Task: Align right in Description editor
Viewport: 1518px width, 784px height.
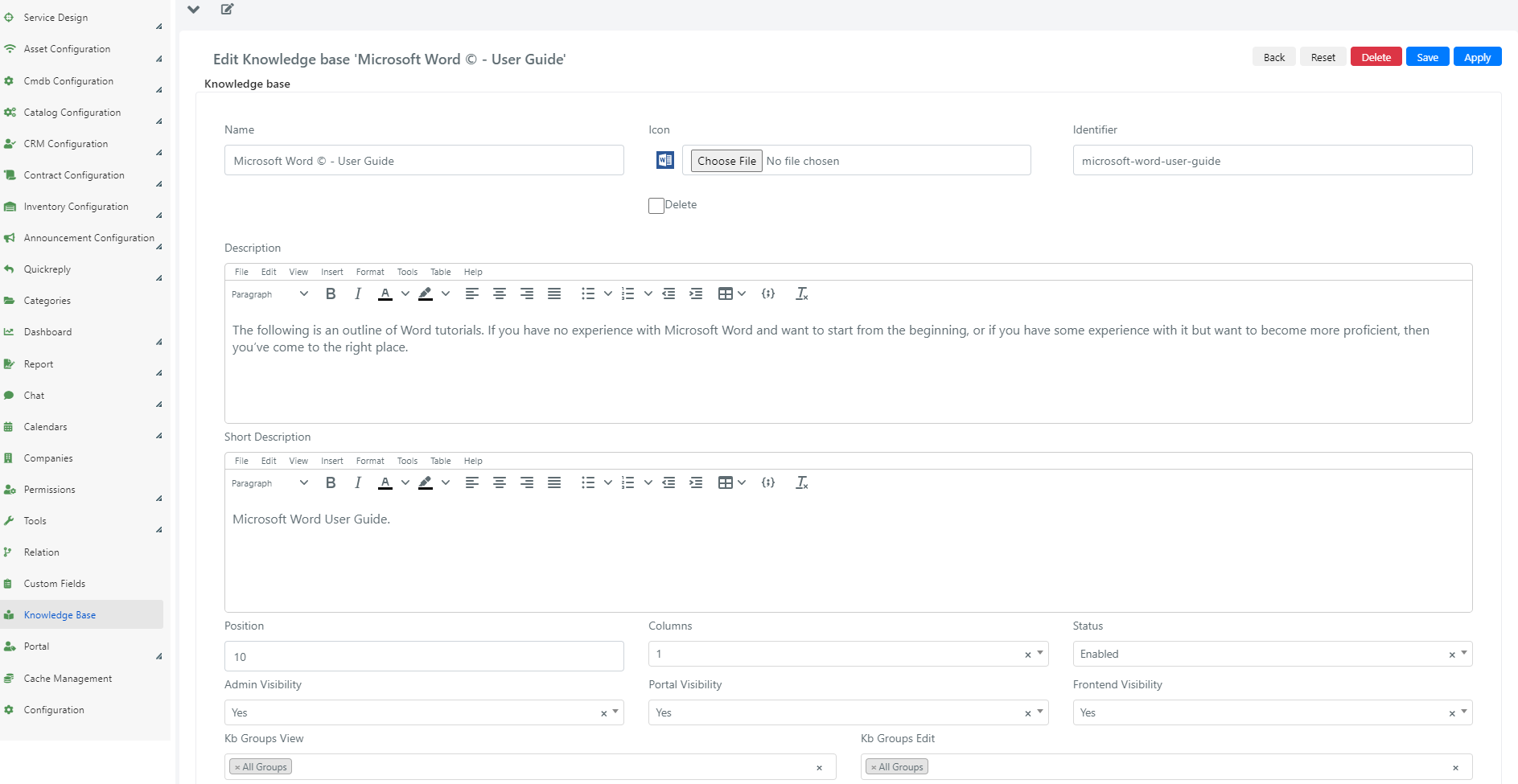Action: (x=527, y=294)
